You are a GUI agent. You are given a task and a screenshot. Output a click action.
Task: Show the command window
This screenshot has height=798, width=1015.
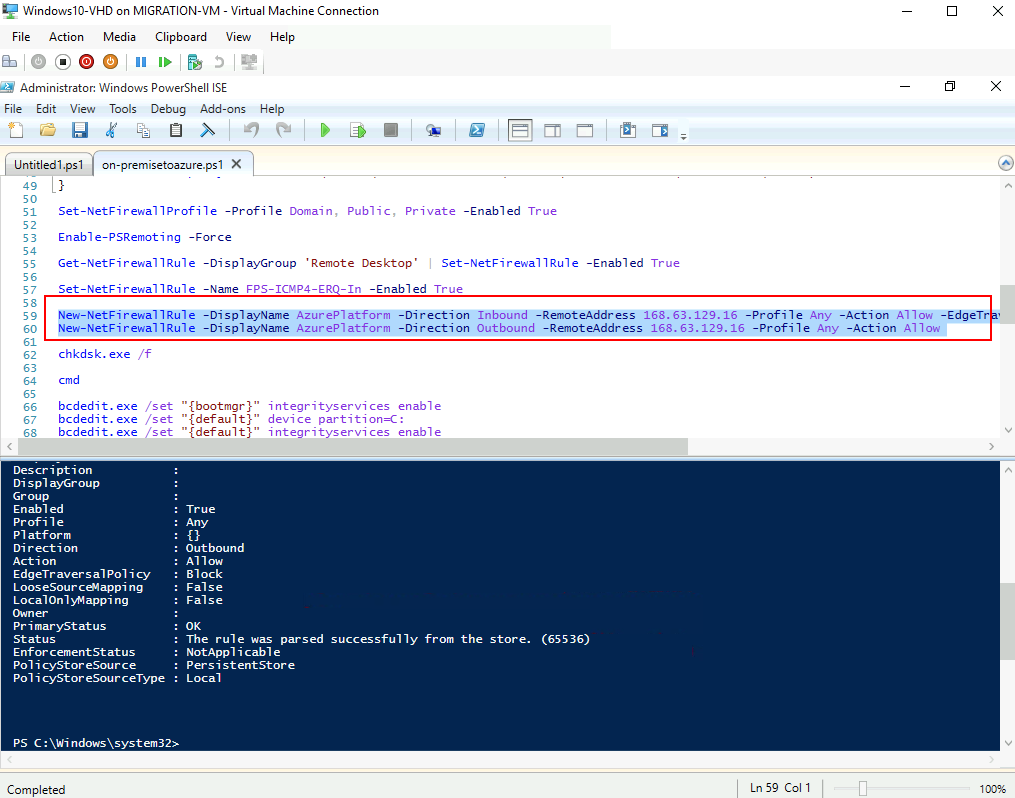click(627, 130)
